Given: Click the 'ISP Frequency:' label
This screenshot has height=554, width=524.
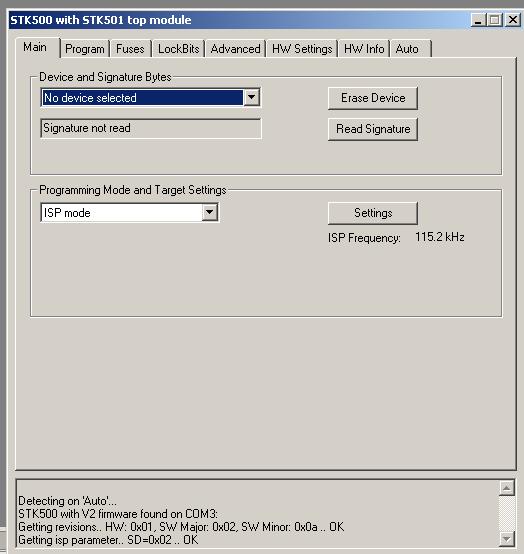Looking at the screenshot, I should [x=364, y=238].
